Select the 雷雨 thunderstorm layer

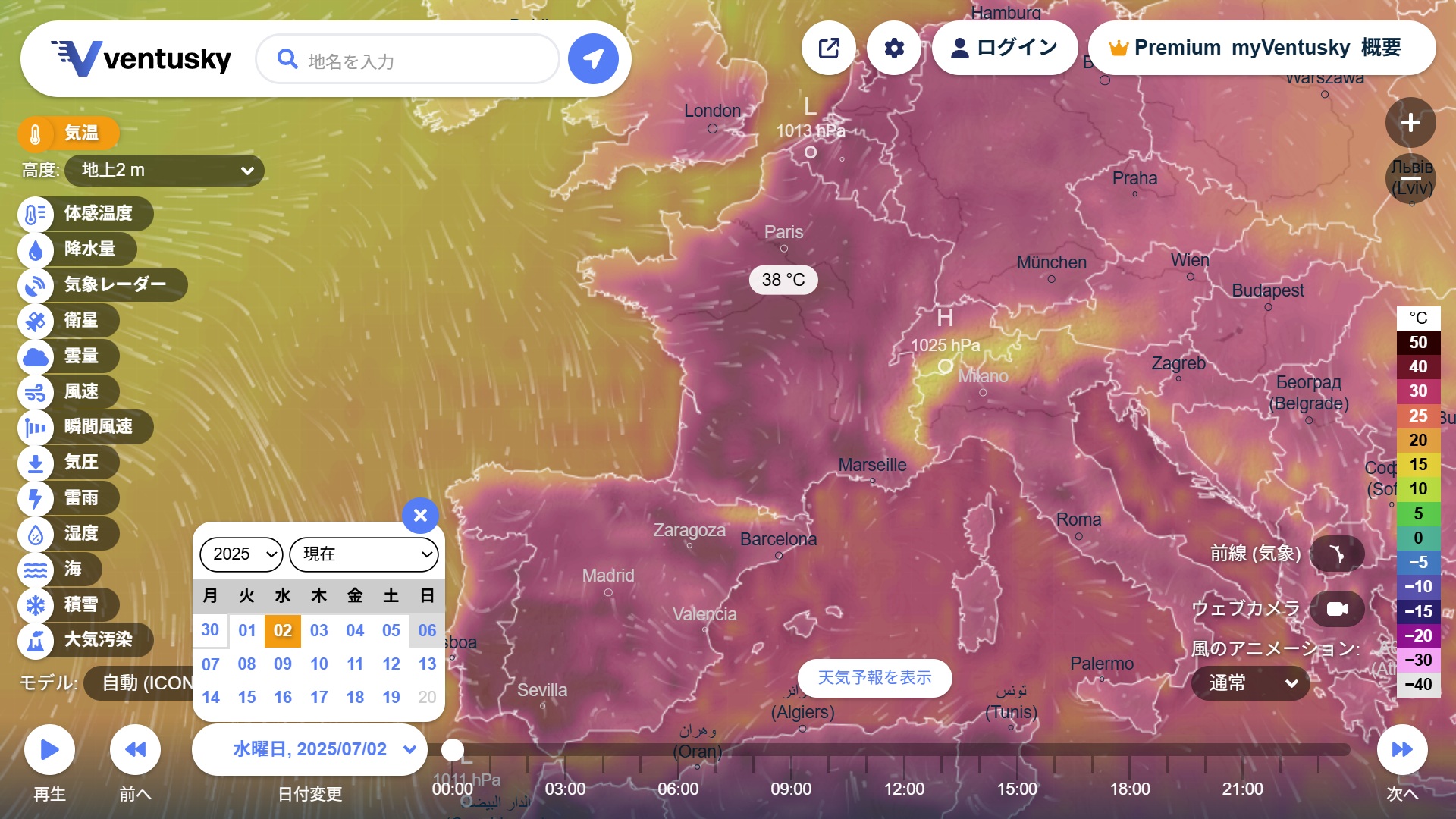pos(68,498)
